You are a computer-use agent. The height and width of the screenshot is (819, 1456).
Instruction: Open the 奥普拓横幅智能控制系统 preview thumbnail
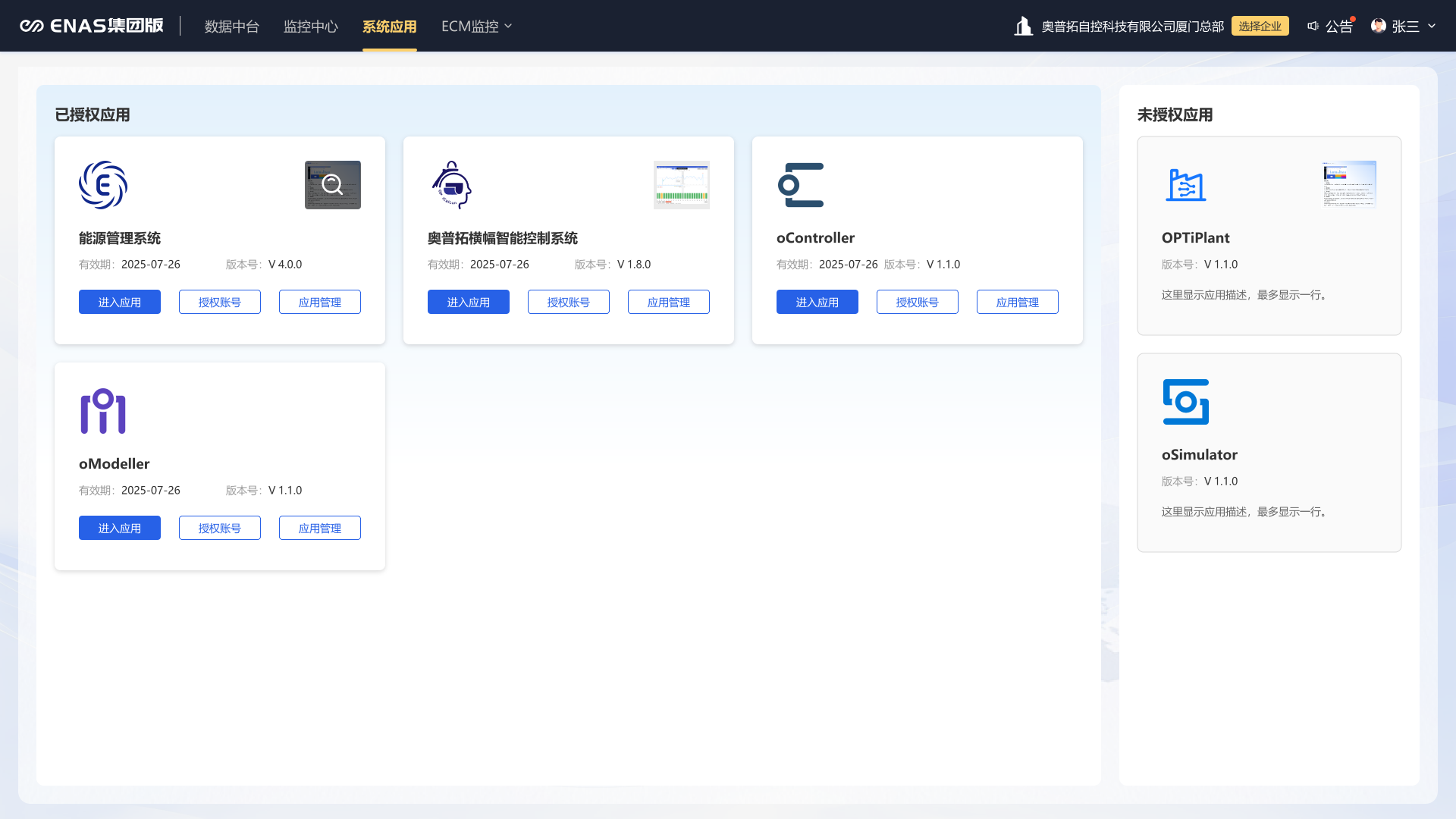(x=682, y=185)
